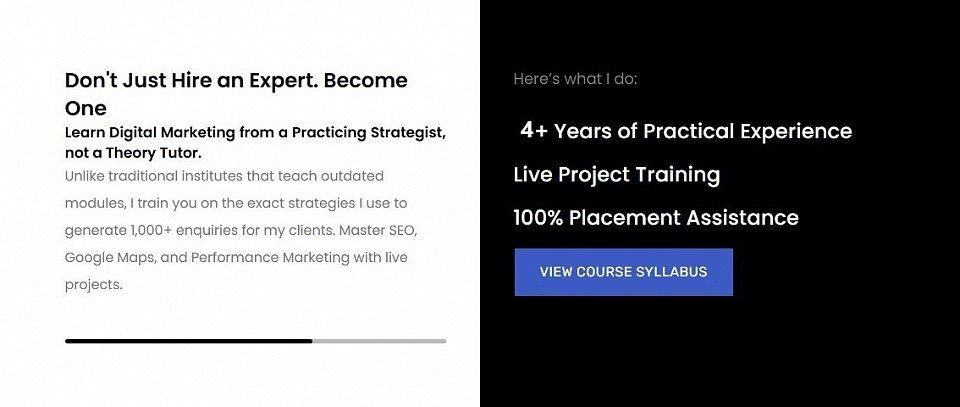The image size is (960, 407).
Task: Click the "Here's what I do:" label
Action: (575, 78)
